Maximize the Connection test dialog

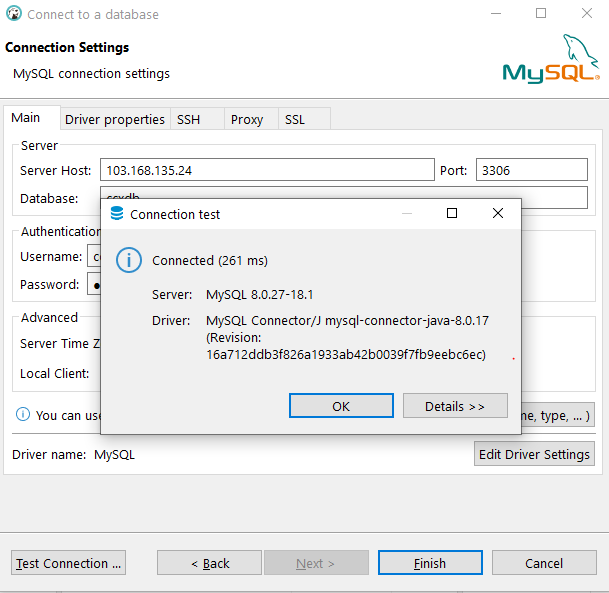(452, 214)
